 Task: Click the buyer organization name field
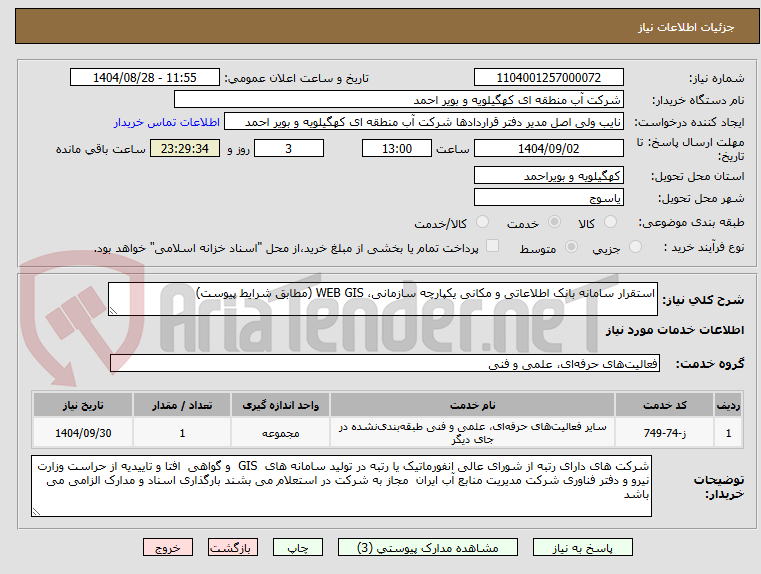tap(398, 99)
